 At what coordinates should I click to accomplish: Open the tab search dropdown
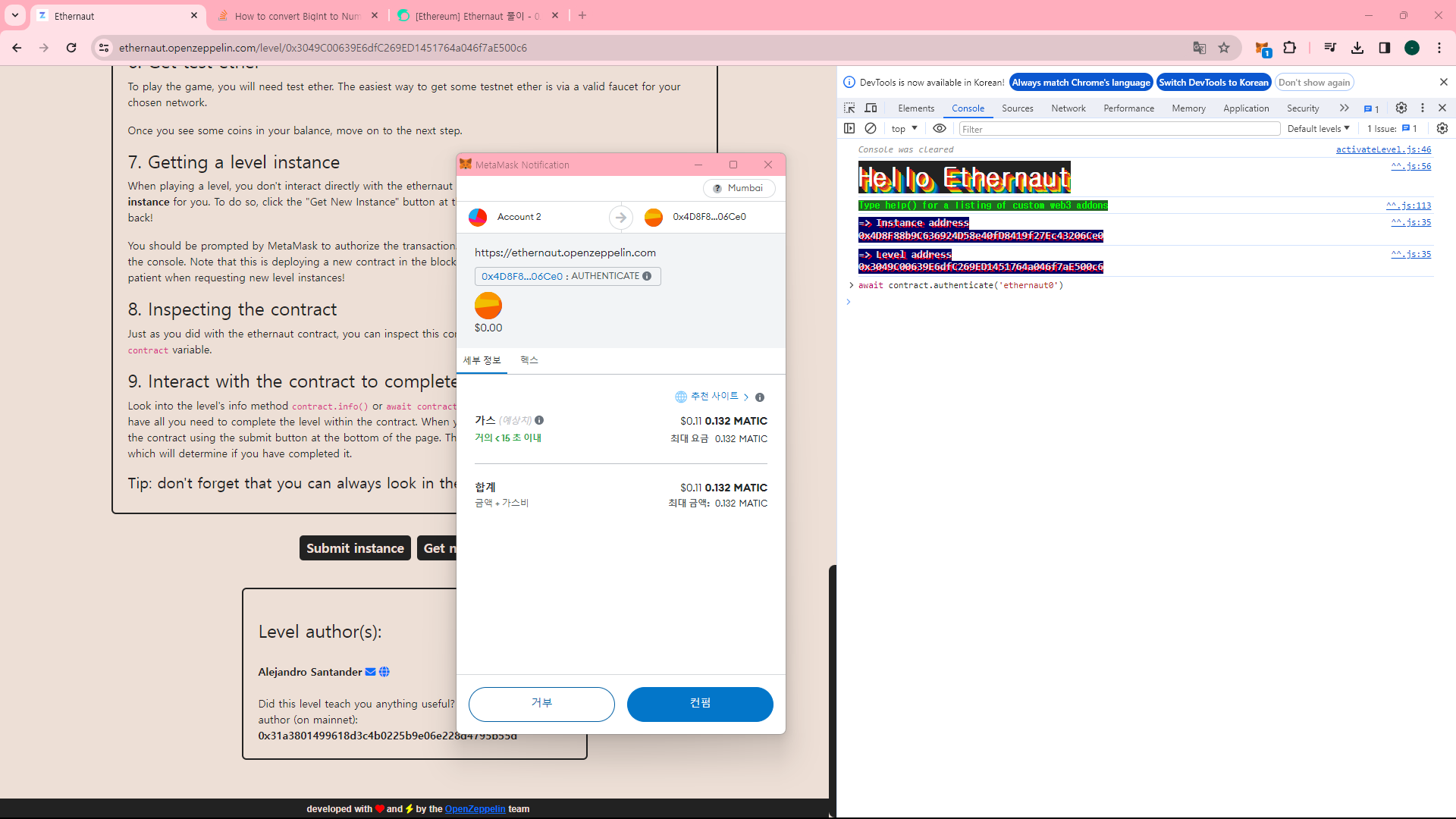pyautogui.click(x=15, y=15)
